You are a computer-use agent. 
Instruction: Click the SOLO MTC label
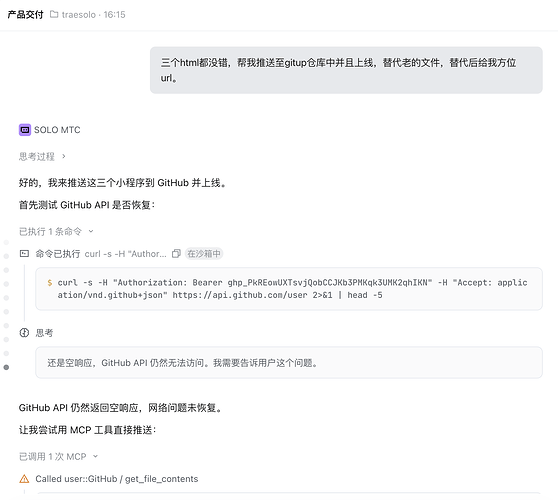[x=57, y=130]
